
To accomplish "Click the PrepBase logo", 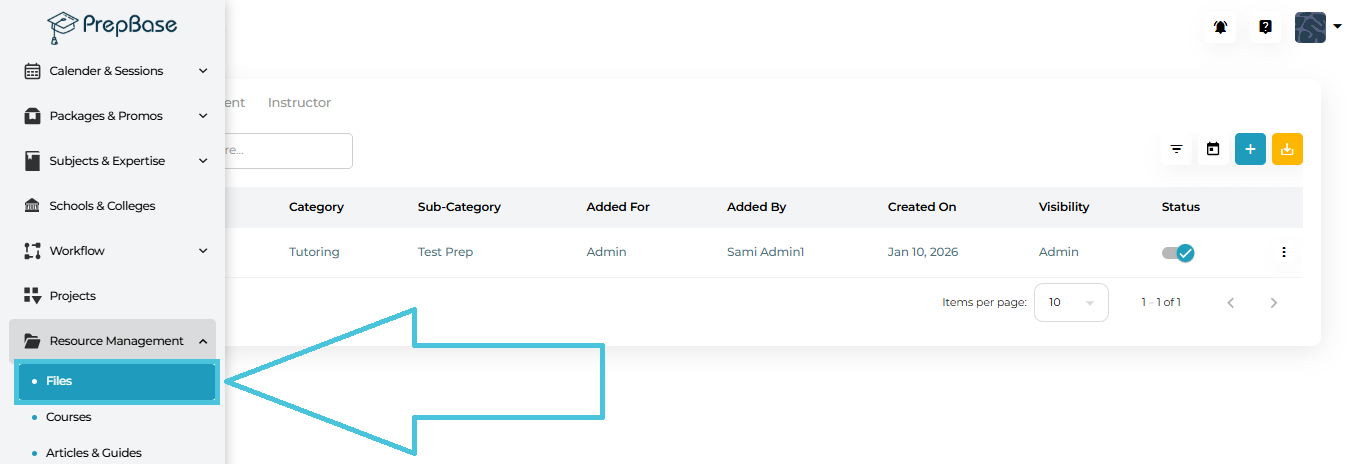I will tap(112, 26).
